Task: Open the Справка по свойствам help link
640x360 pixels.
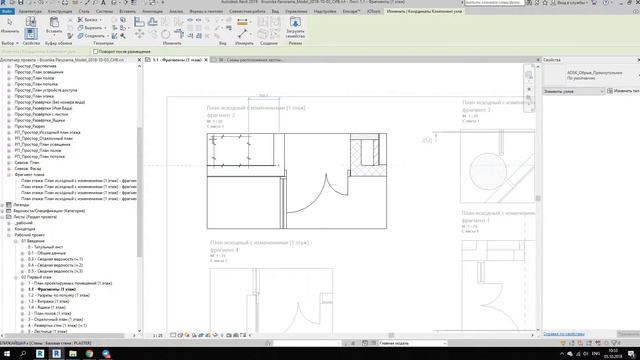Action: click(x=564, y=334)
